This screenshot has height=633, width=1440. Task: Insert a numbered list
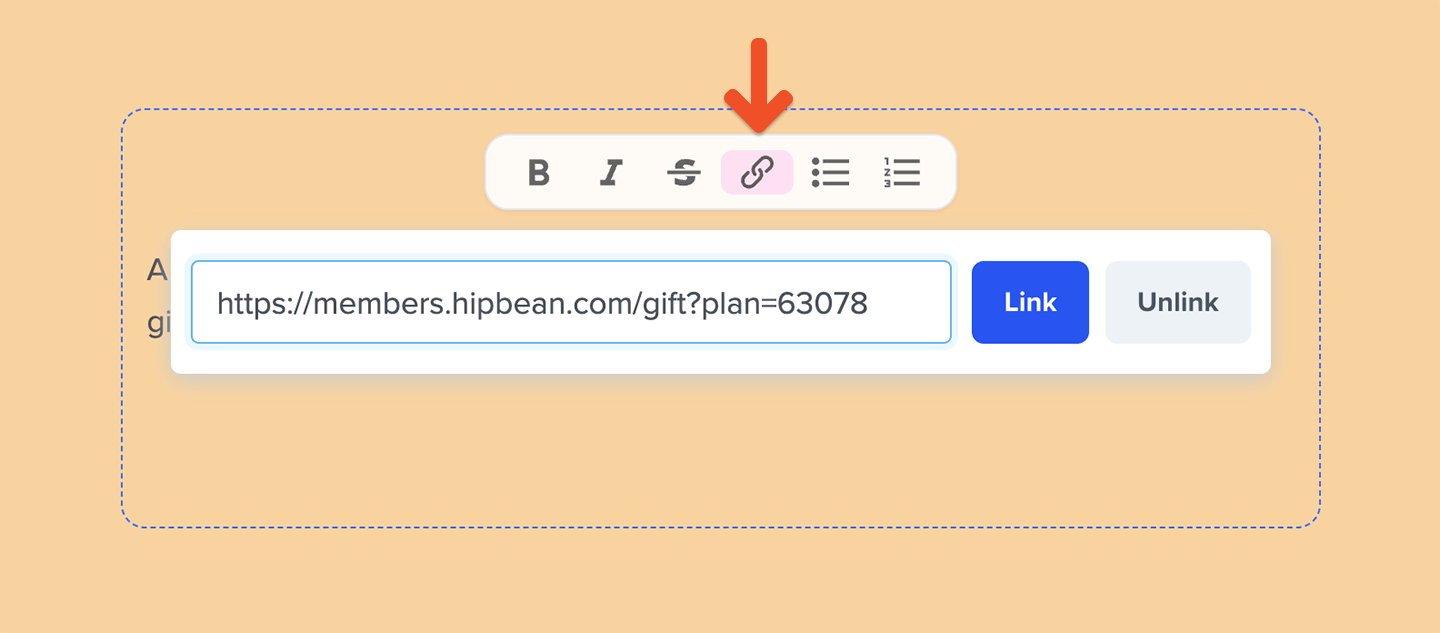(x=902, y=172)
